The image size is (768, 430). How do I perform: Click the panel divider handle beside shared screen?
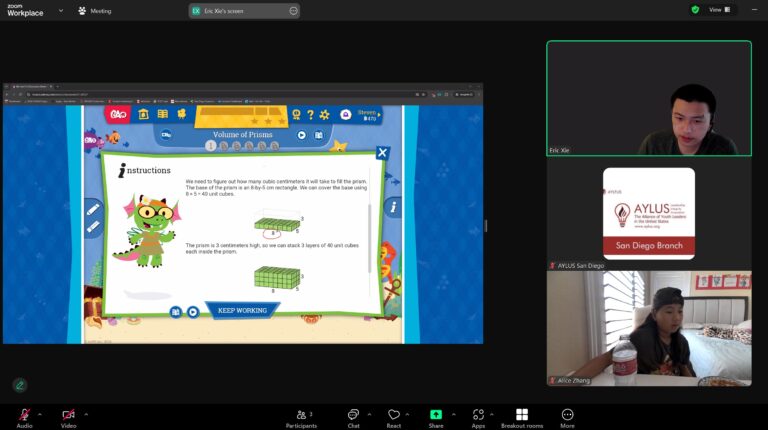coord(486,226)
